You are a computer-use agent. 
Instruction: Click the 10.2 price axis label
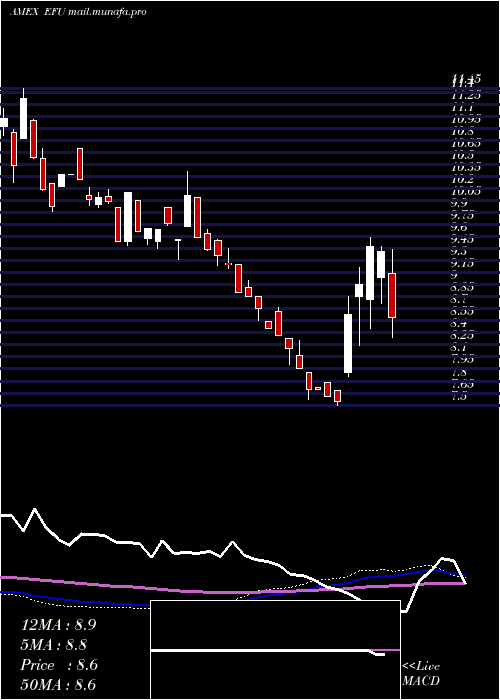click(x=462, y=179)
